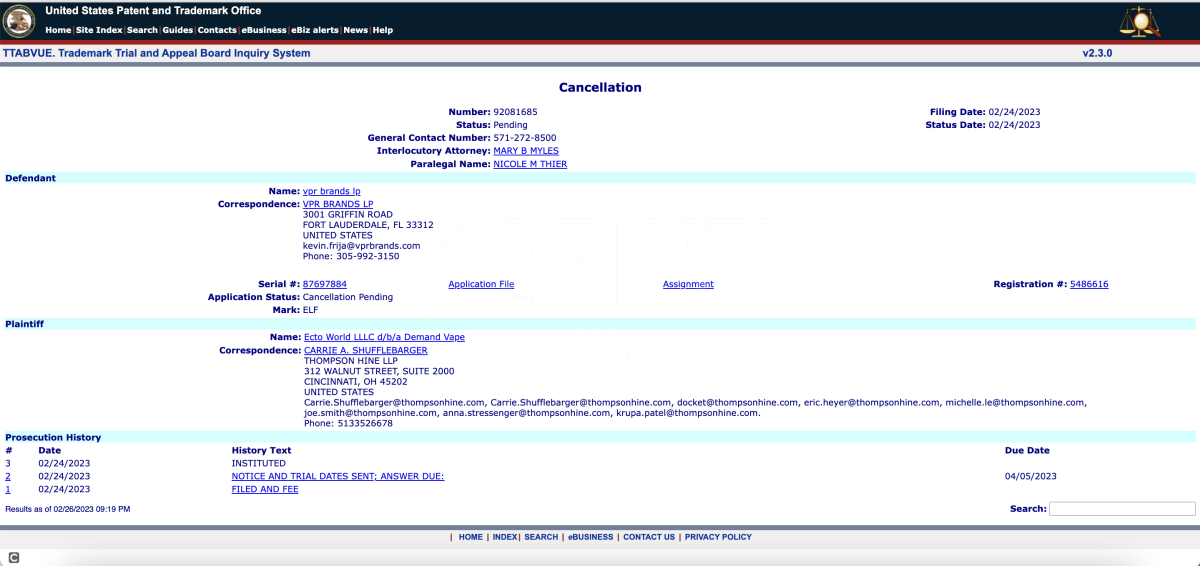The image size is (1200, 566).
Task: Click the Results as of timestamp text
Action: coord(68,509)
